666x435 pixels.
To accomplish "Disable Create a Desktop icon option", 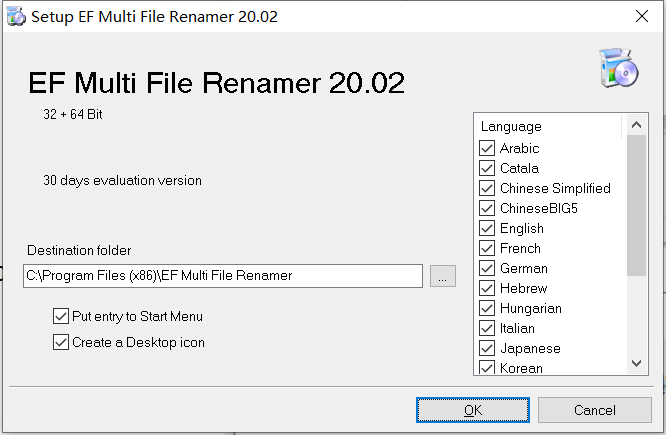I will pos(61,342).
